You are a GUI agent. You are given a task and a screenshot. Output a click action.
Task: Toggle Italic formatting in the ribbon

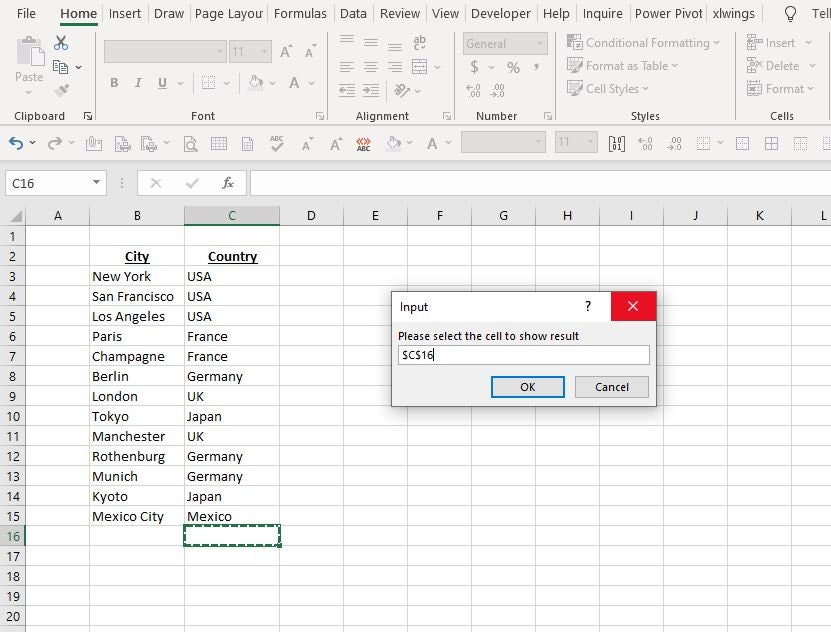click(x=138, y=83)
